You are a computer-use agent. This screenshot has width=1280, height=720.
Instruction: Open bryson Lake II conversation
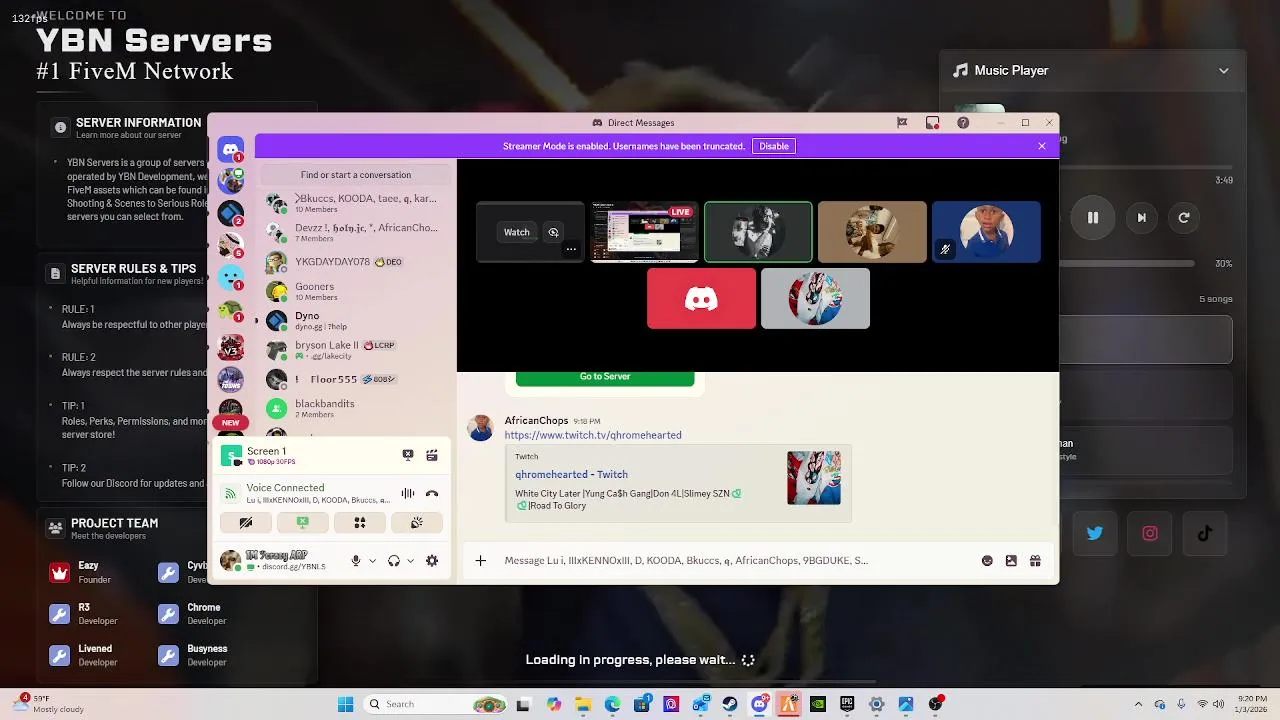[355, 349]
